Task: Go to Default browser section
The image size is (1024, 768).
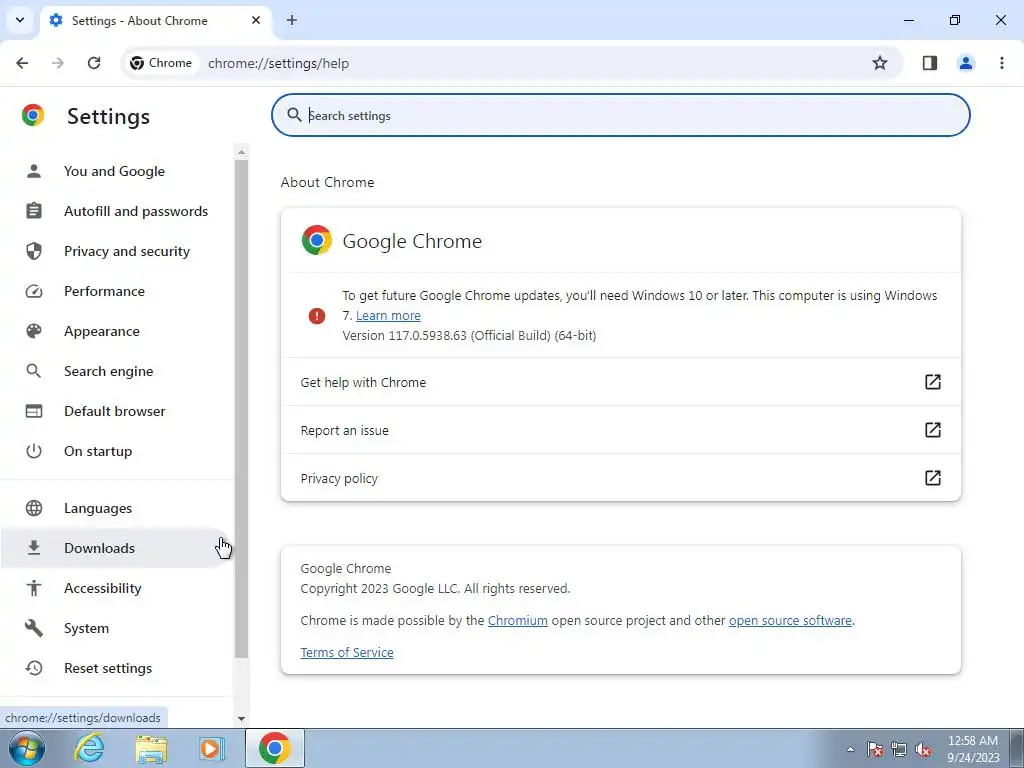Action: click(x=116, y=411)
